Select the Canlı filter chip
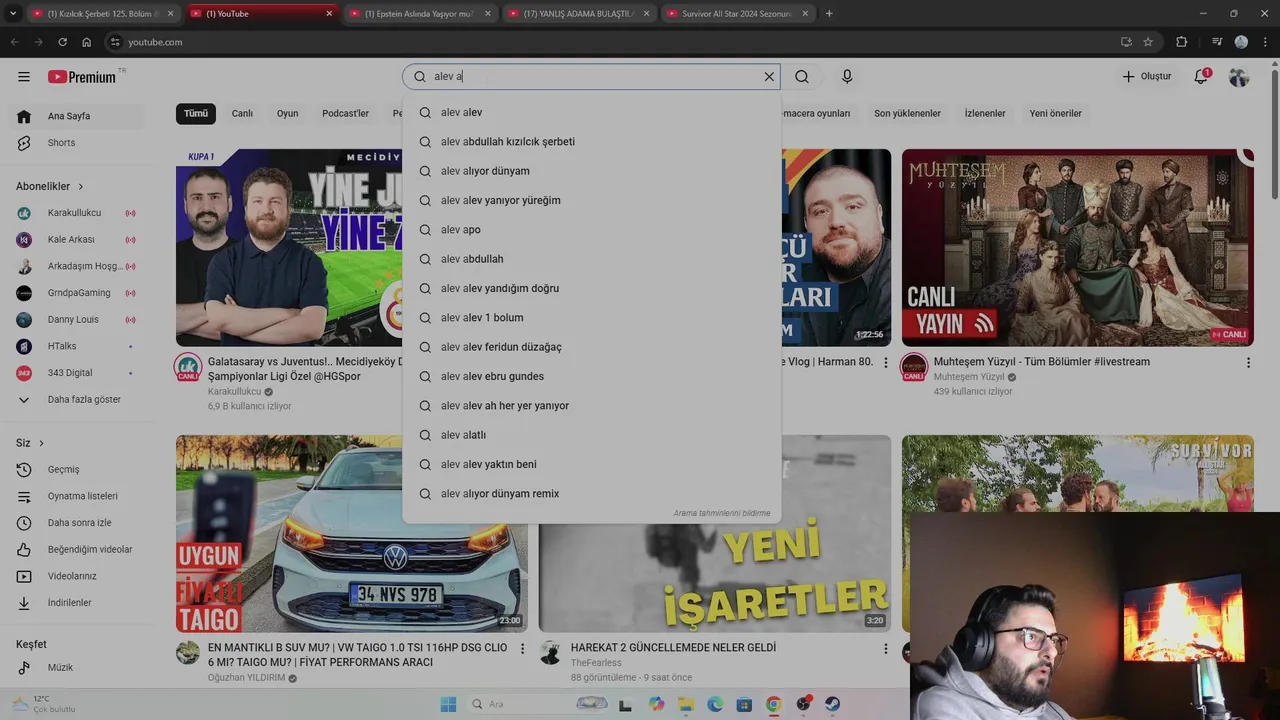The width and height of the screenshot is (1280, 720). 242,114
